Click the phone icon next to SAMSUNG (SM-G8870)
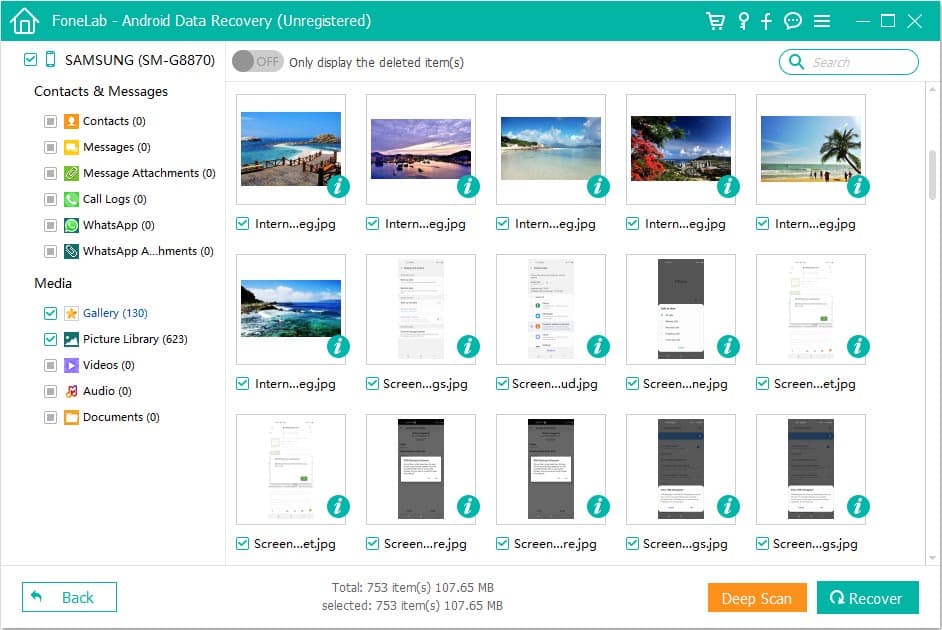The width and height of the screenshot is (942, 630). tap(52, 60)
